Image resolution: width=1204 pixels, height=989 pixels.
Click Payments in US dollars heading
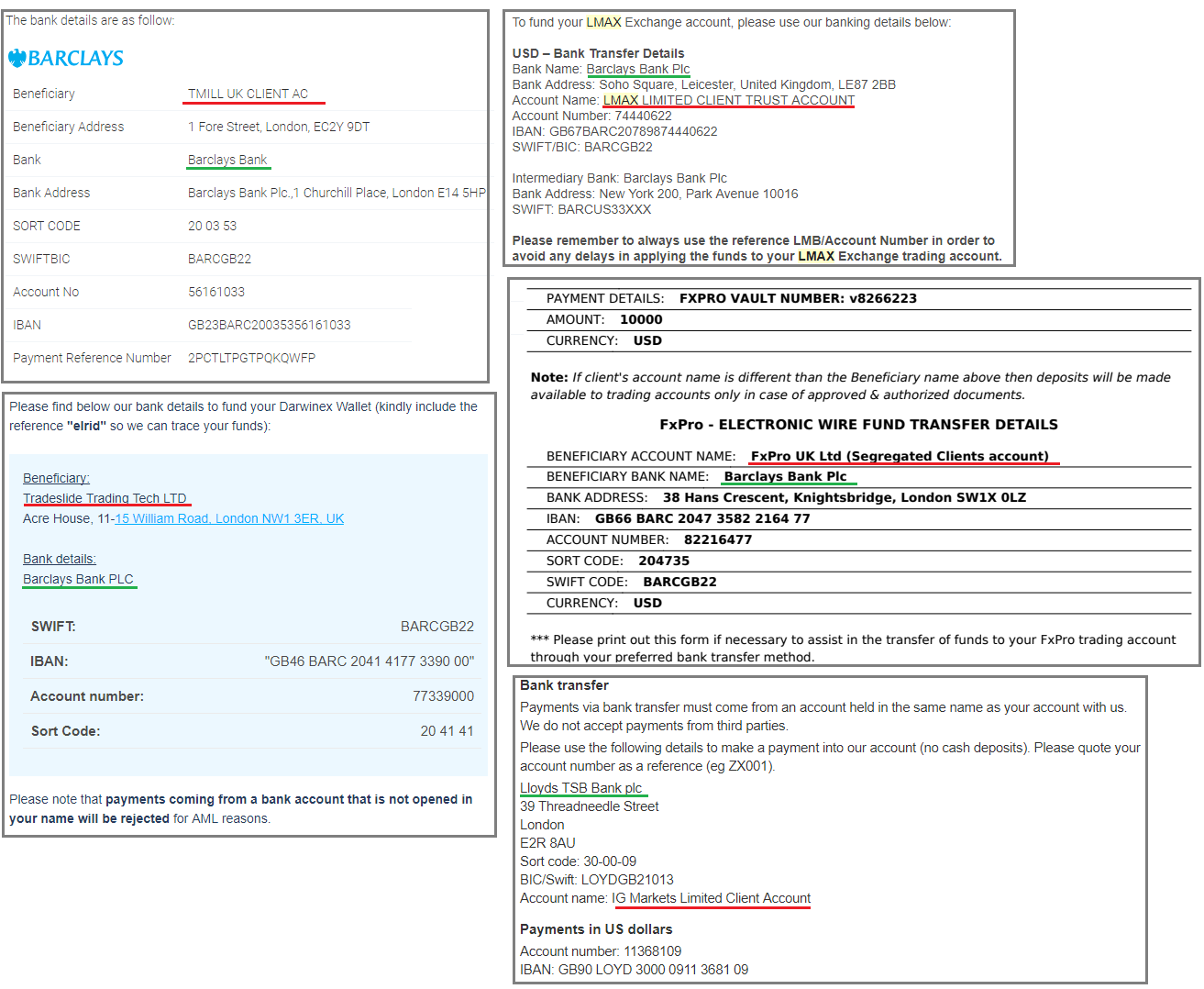point(596,929)
